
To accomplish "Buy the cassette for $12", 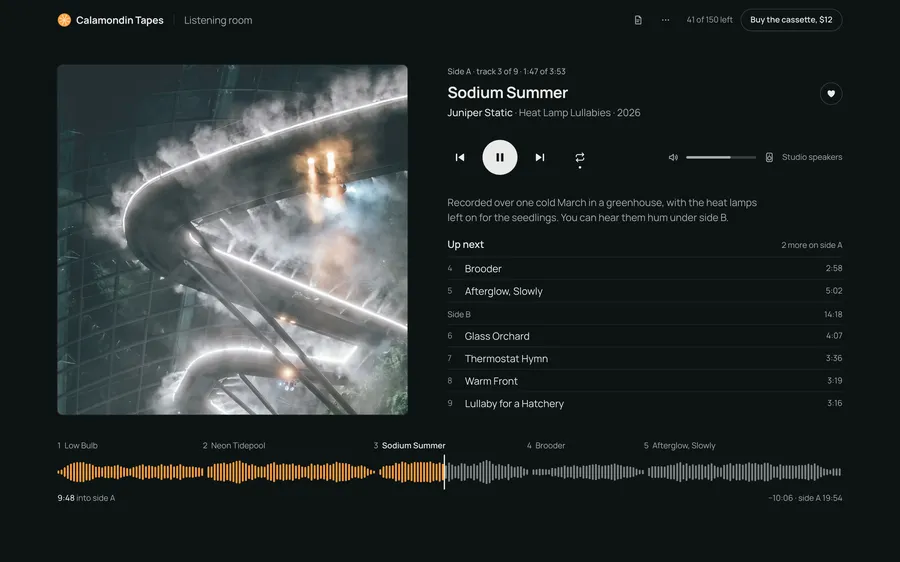I will pyautogui.click(x=791, y=20).
